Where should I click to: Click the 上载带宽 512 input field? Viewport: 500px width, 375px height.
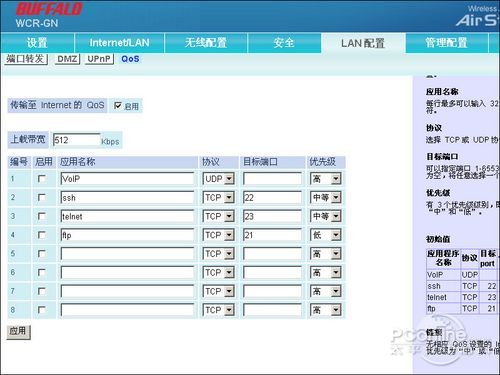coord(77,140)
